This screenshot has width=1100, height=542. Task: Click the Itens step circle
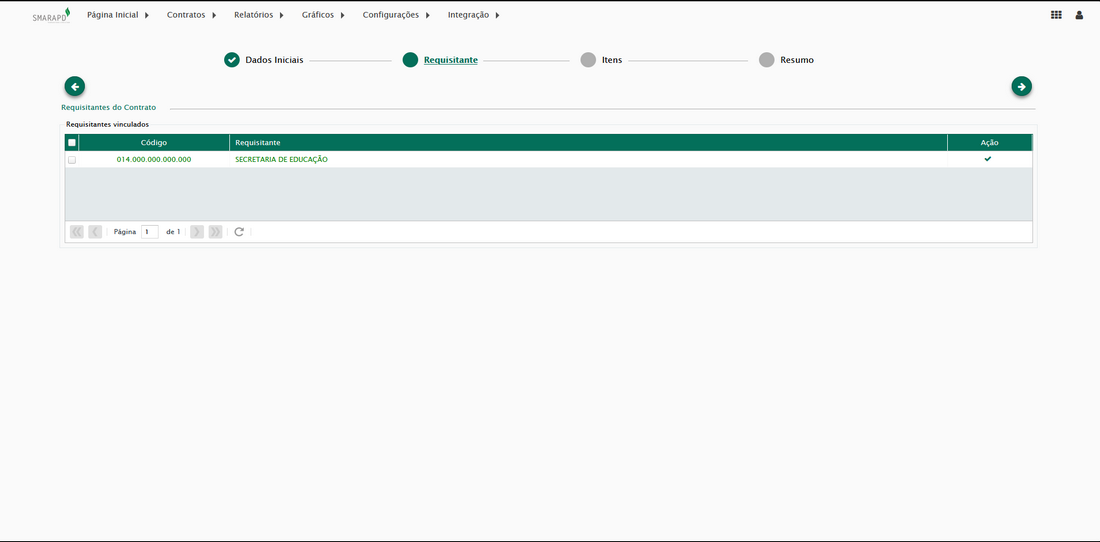tap(589, 60)
